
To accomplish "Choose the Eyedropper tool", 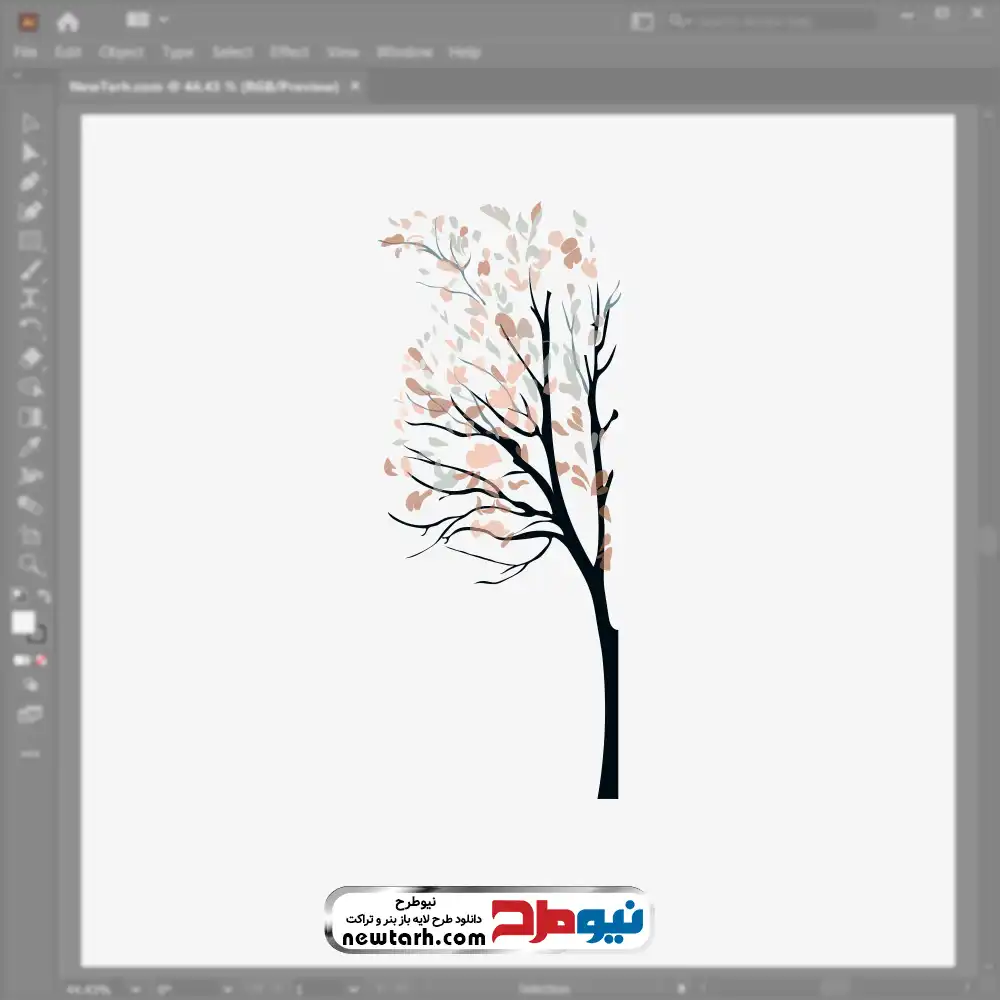I will tap(30, 446).
